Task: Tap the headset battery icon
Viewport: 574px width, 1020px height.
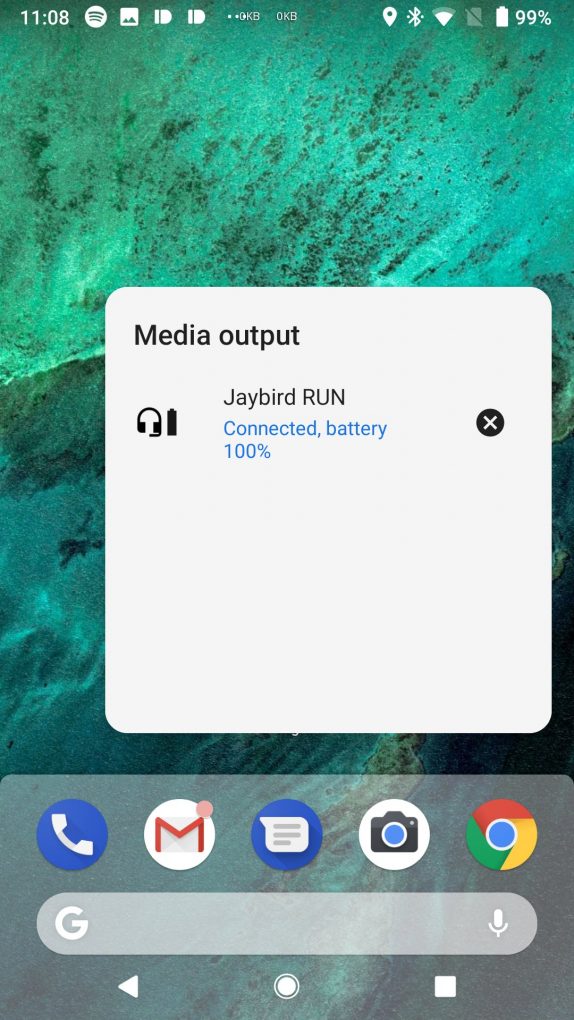Action: [157, 422]
